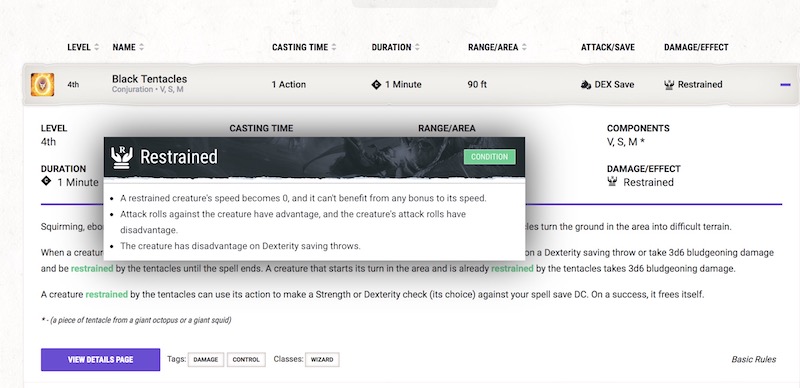Sort spells by LEVEL column
This screenshot has height=388, width=800.
(x=83, y=47)
